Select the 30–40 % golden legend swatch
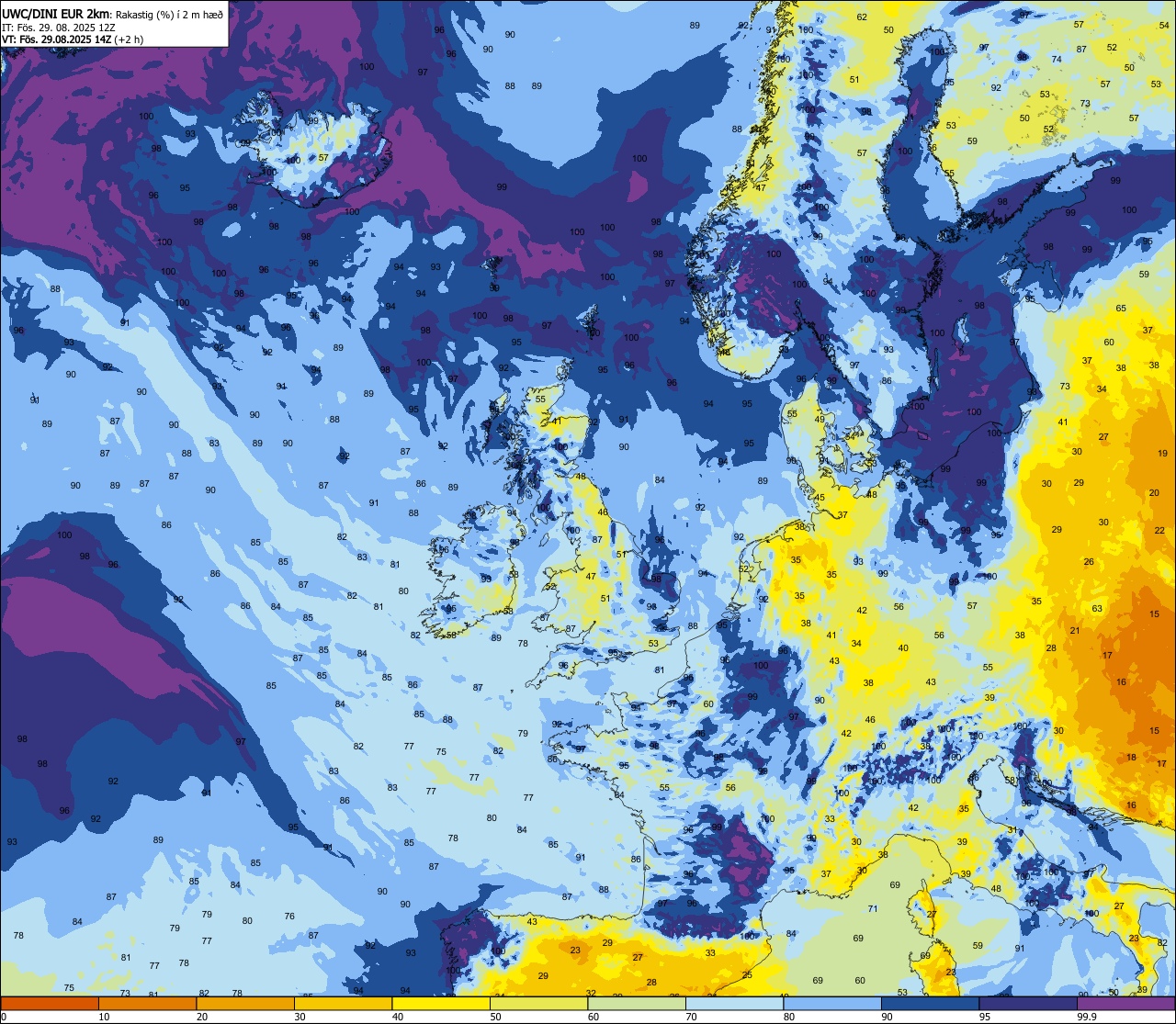Viewport: 1176px width, 1024px height. 343,1003
